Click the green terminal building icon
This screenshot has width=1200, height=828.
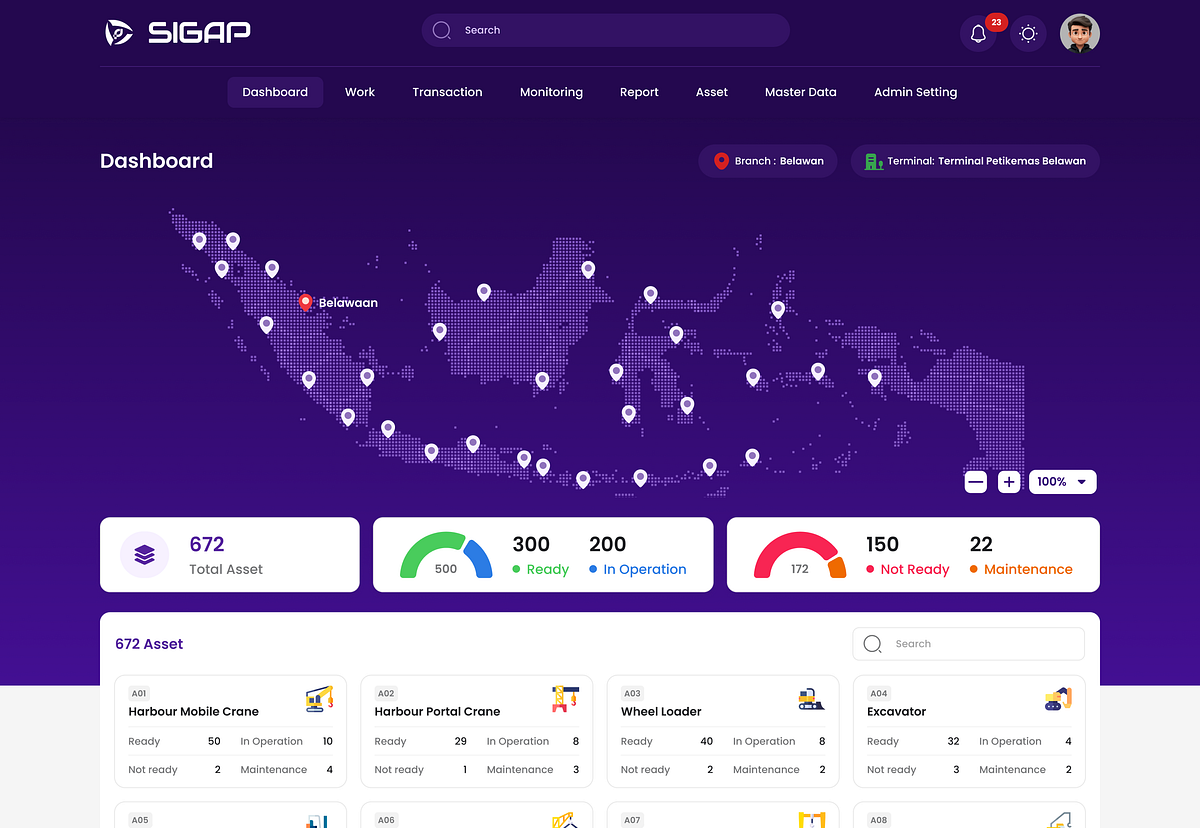click(x=873, y=161)
